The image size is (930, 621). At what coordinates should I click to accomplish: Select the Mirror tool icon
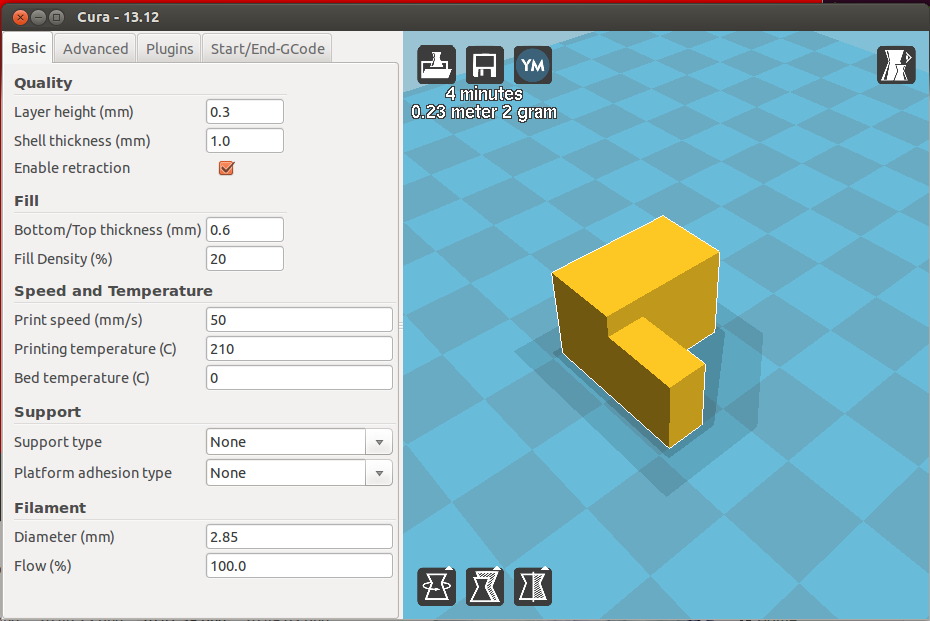[533, 586]
